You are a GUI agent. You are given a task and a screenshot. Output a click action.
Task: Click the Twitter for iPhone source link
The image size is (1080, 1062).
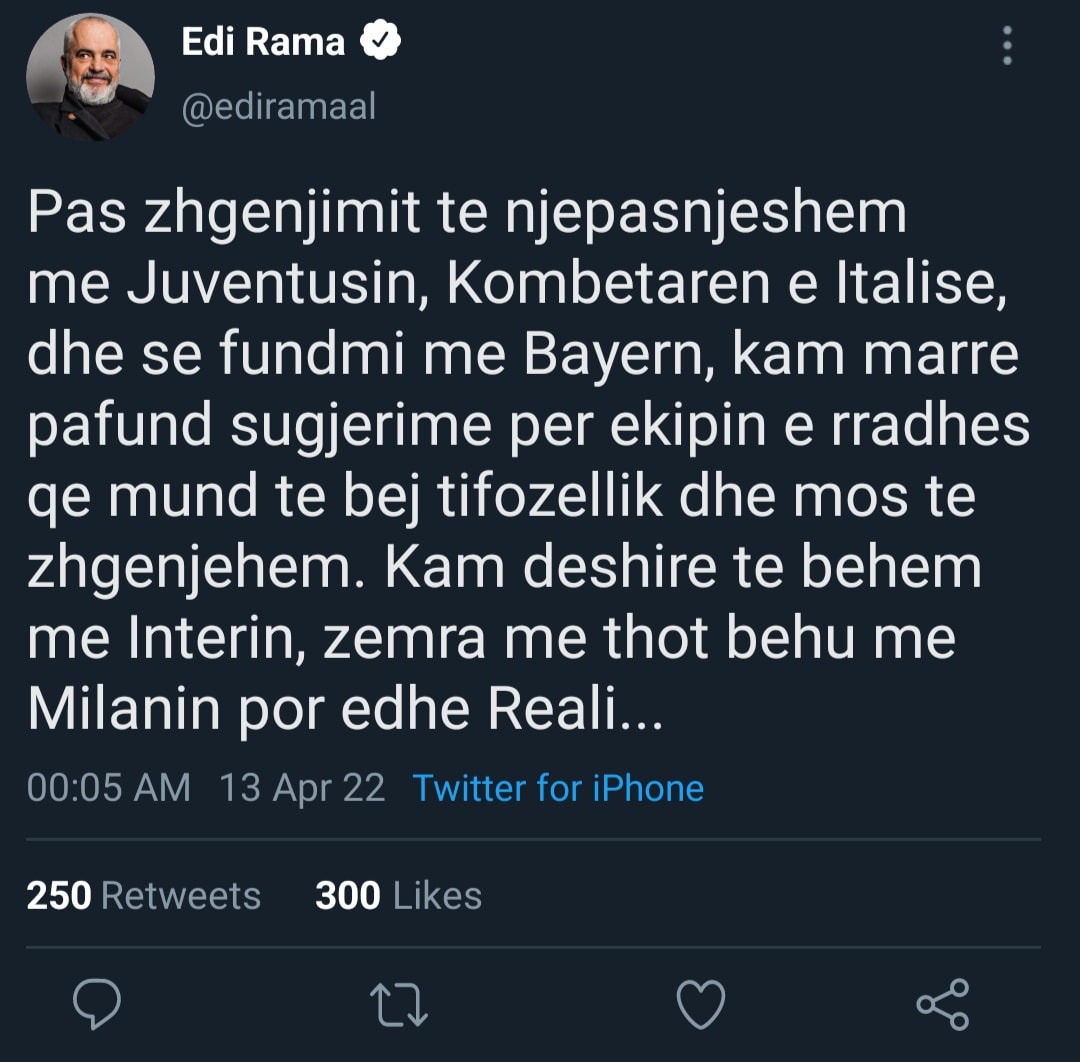pos(558,788)
